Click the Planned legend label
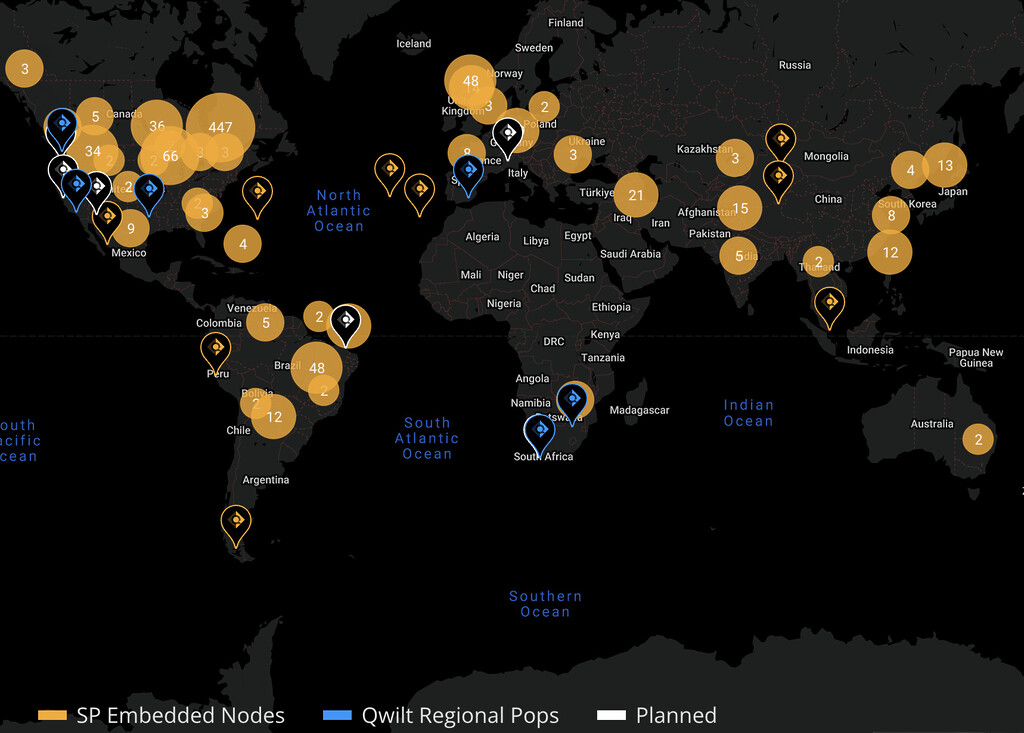 [x=677, y=715]
